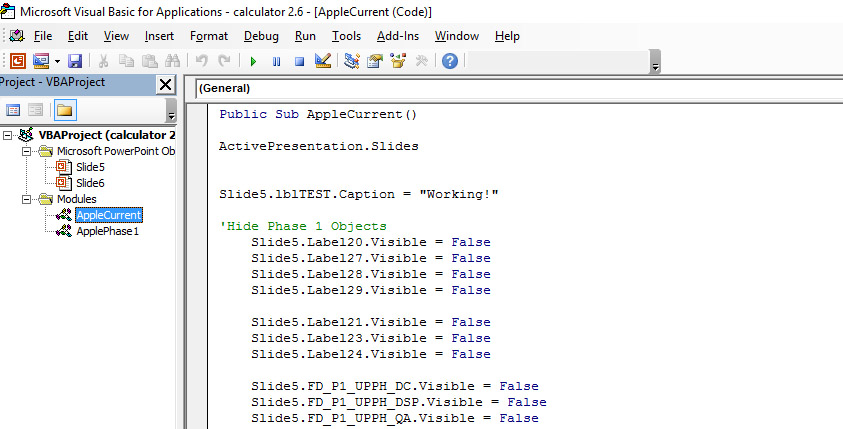Click the Save project icon
843x429 pixels.
pos(75,61)
